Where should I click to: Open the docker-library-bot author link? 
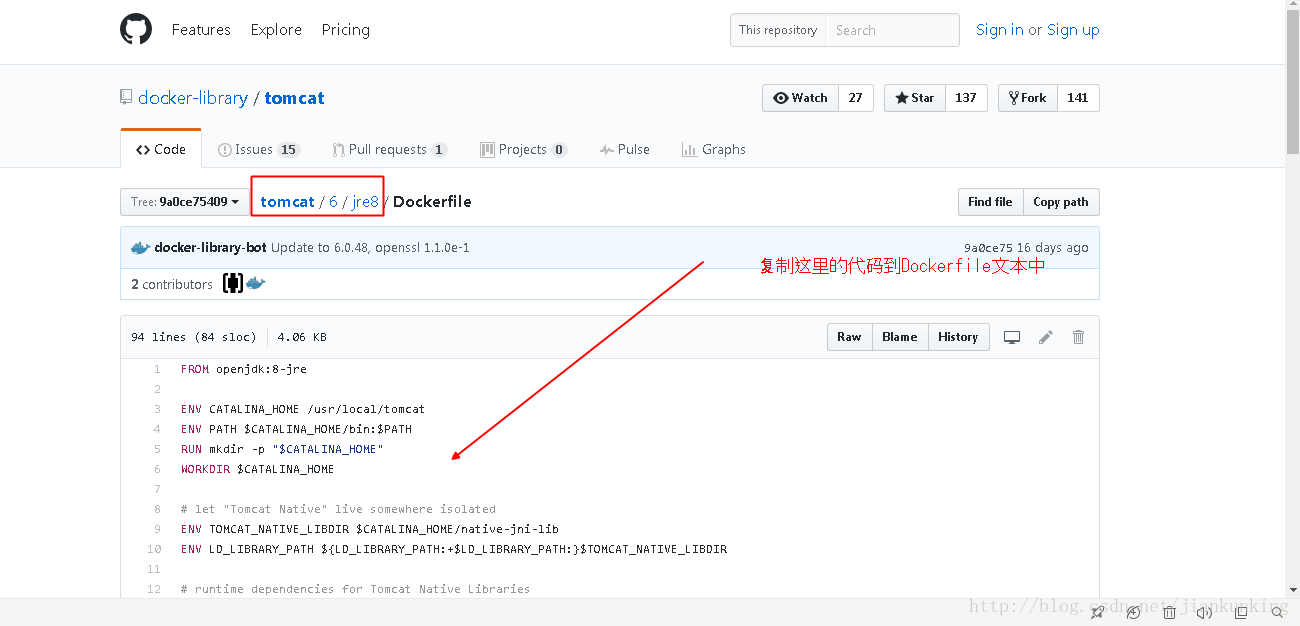[x=210, y=247]
